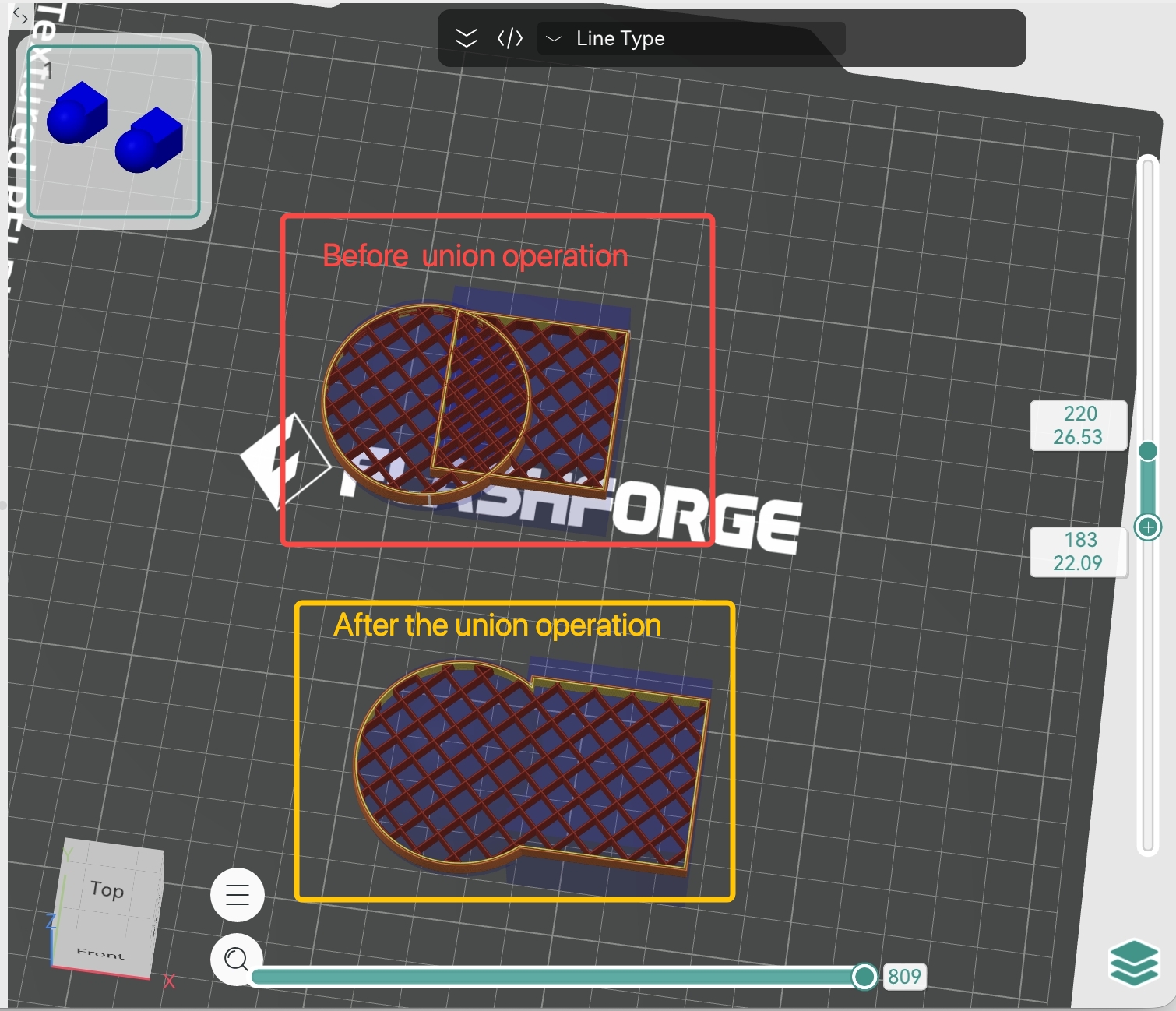Click the lower plus handle on the layer slider

(x=1148, y=527)
